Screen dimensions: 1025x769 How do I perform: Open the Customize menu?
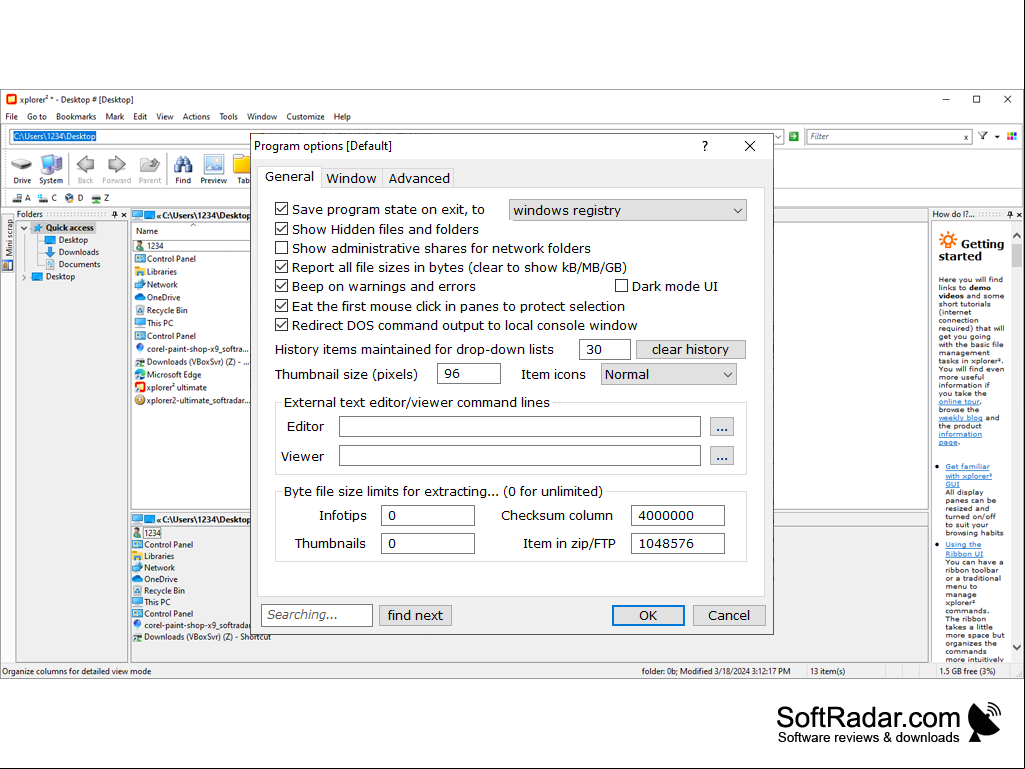point(305,117)
